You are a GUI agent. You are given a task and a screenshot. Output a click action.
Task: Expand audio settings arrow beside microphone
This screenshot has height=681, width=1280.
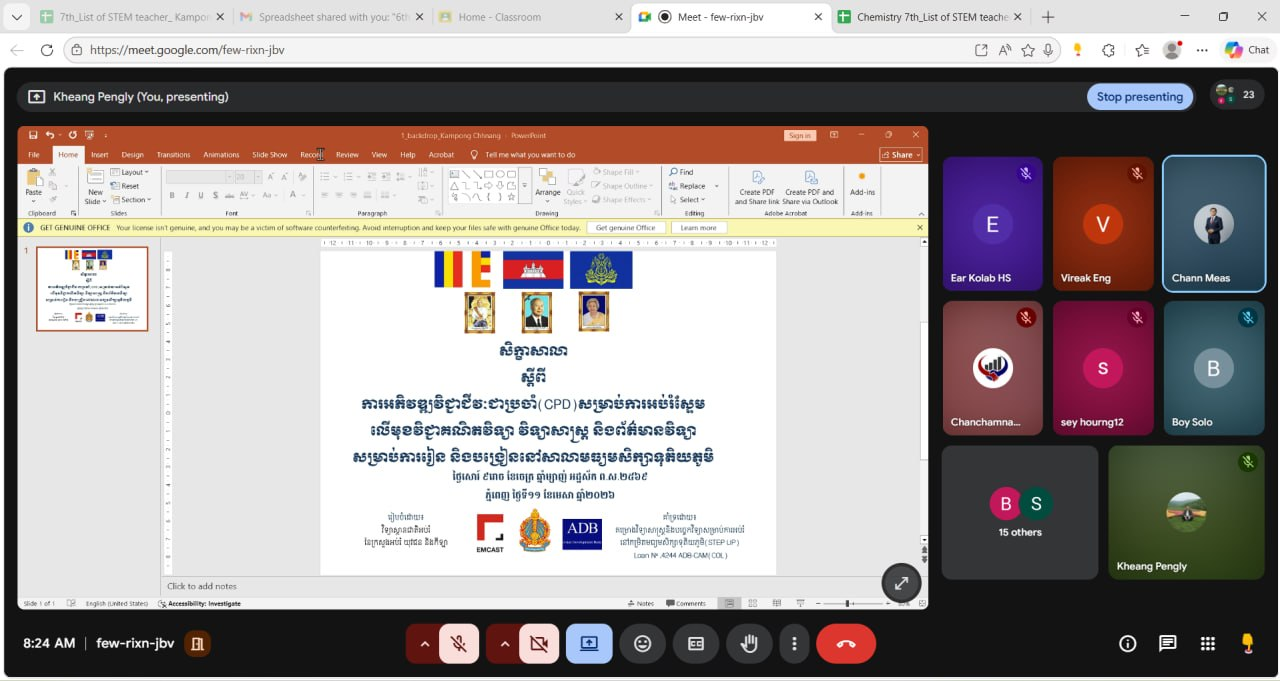[x=424, y=644]
